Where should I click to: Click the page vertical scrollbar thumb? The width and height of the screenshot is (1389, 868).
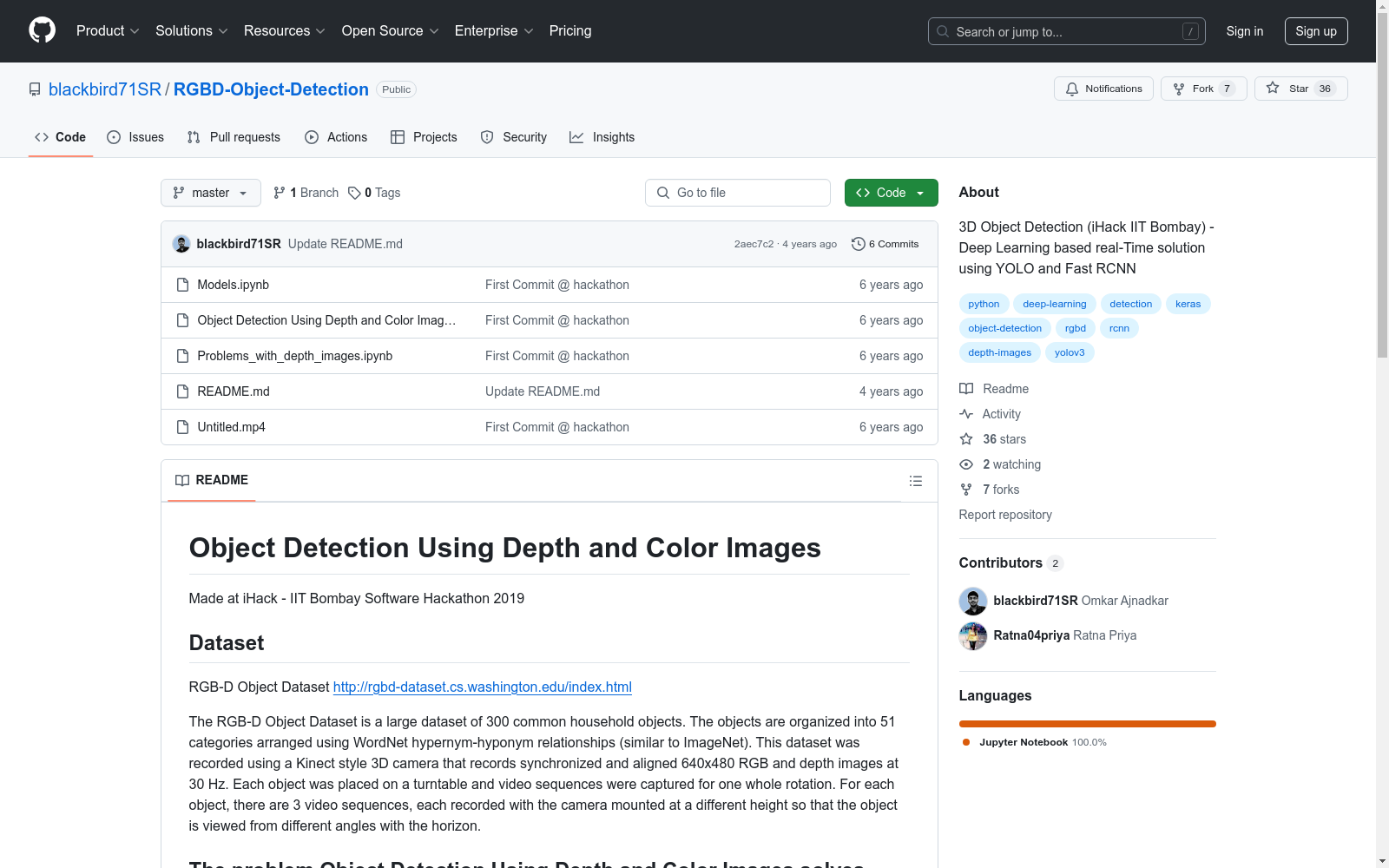click(1382, 185)
